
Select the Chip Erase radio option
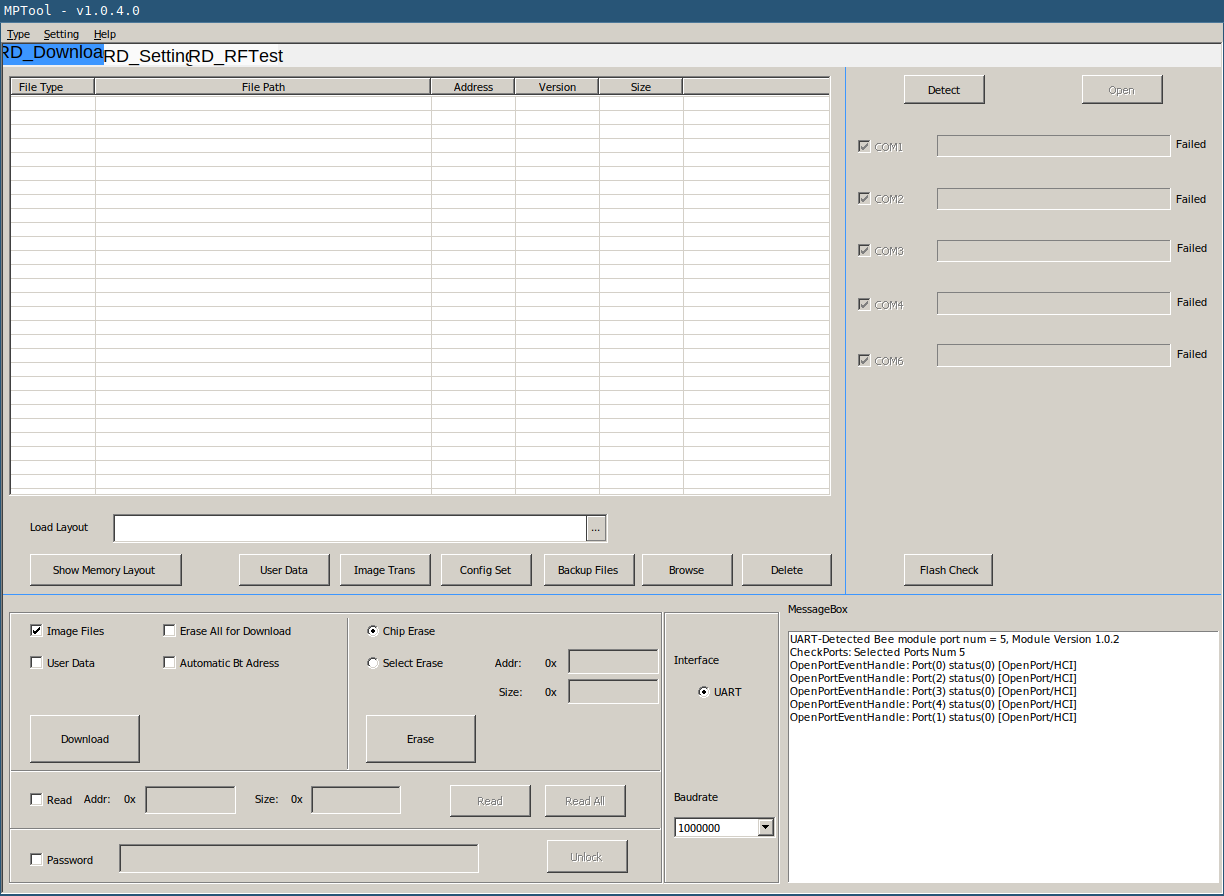click(x=373, y=631)
